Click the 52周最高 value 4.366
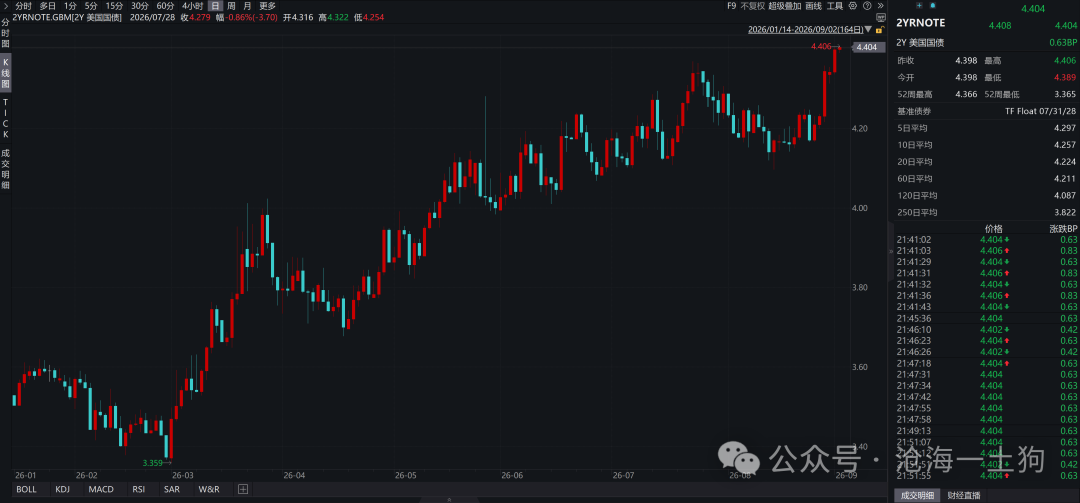Viewport: 1080px width, 503px height. click(966, 94)
